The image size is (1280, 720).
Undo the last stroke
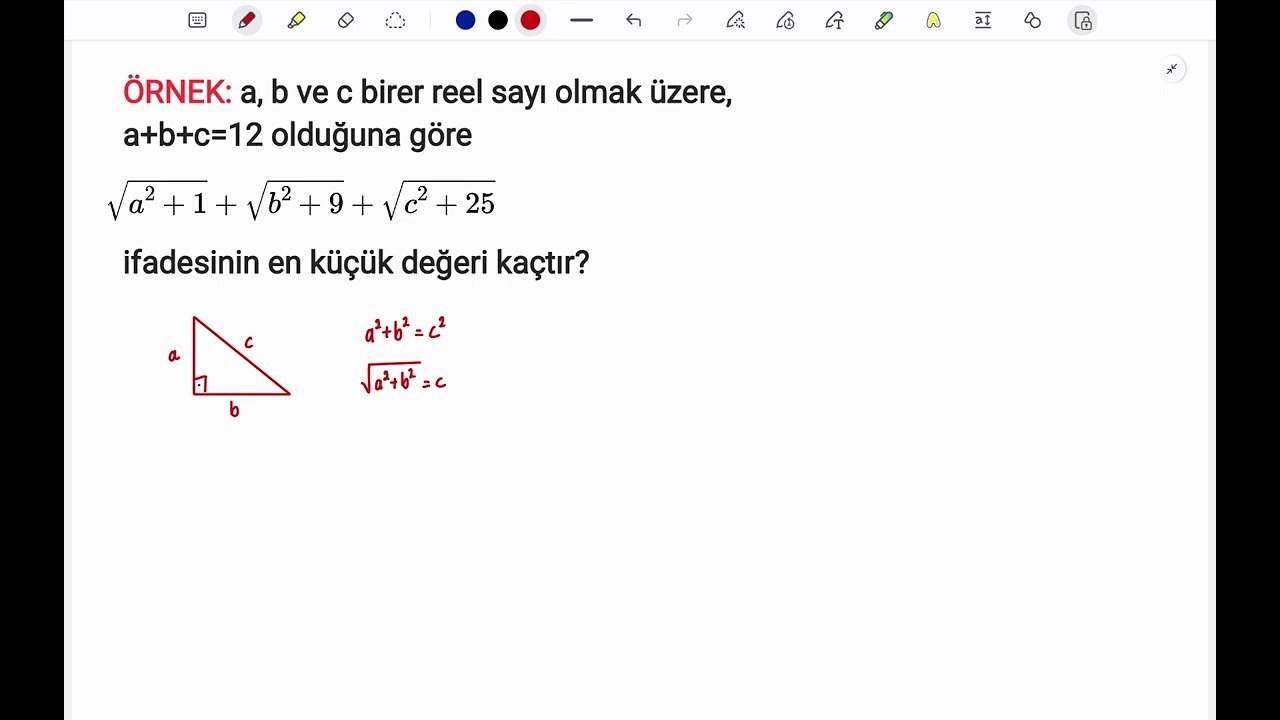[633, 20]
